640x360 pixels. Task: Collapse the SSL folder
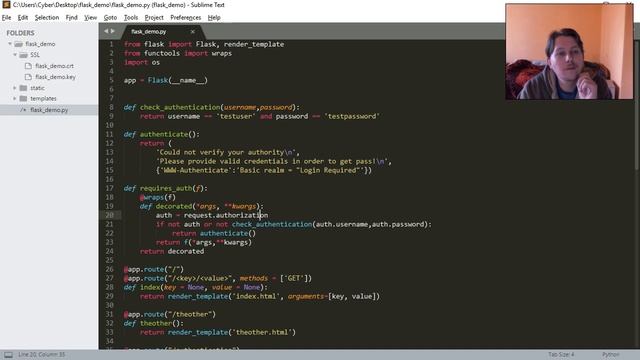(15, 55)
